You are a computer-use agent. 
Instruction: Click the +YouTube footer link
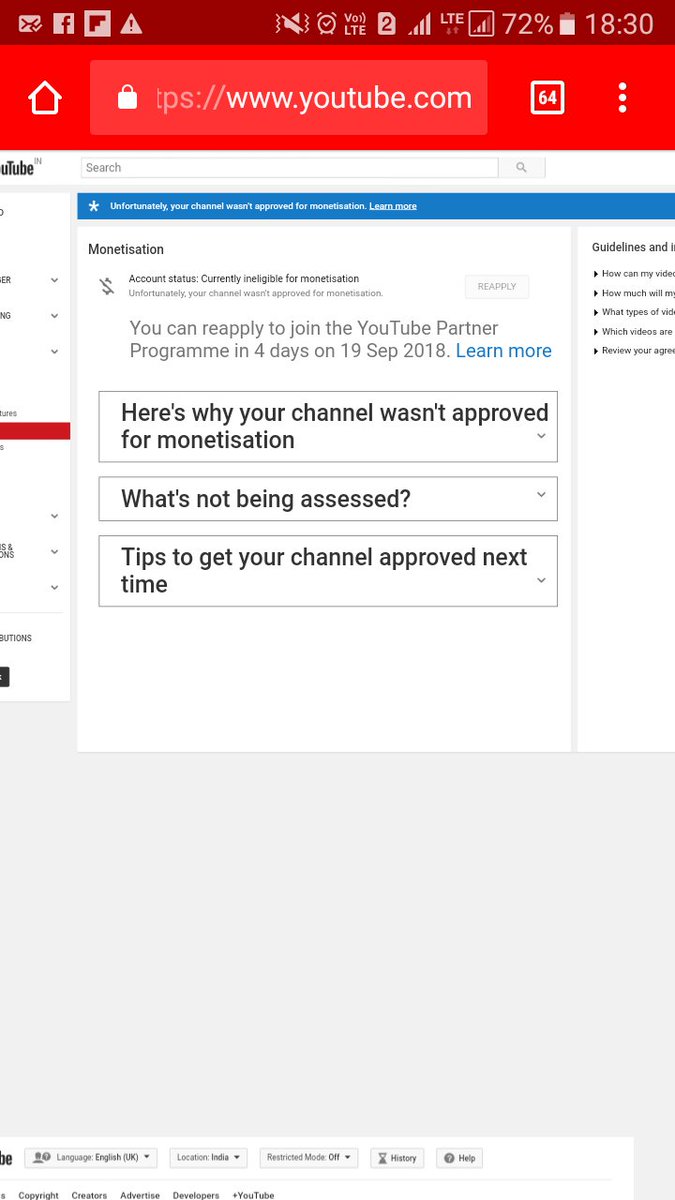[253, 1195]
